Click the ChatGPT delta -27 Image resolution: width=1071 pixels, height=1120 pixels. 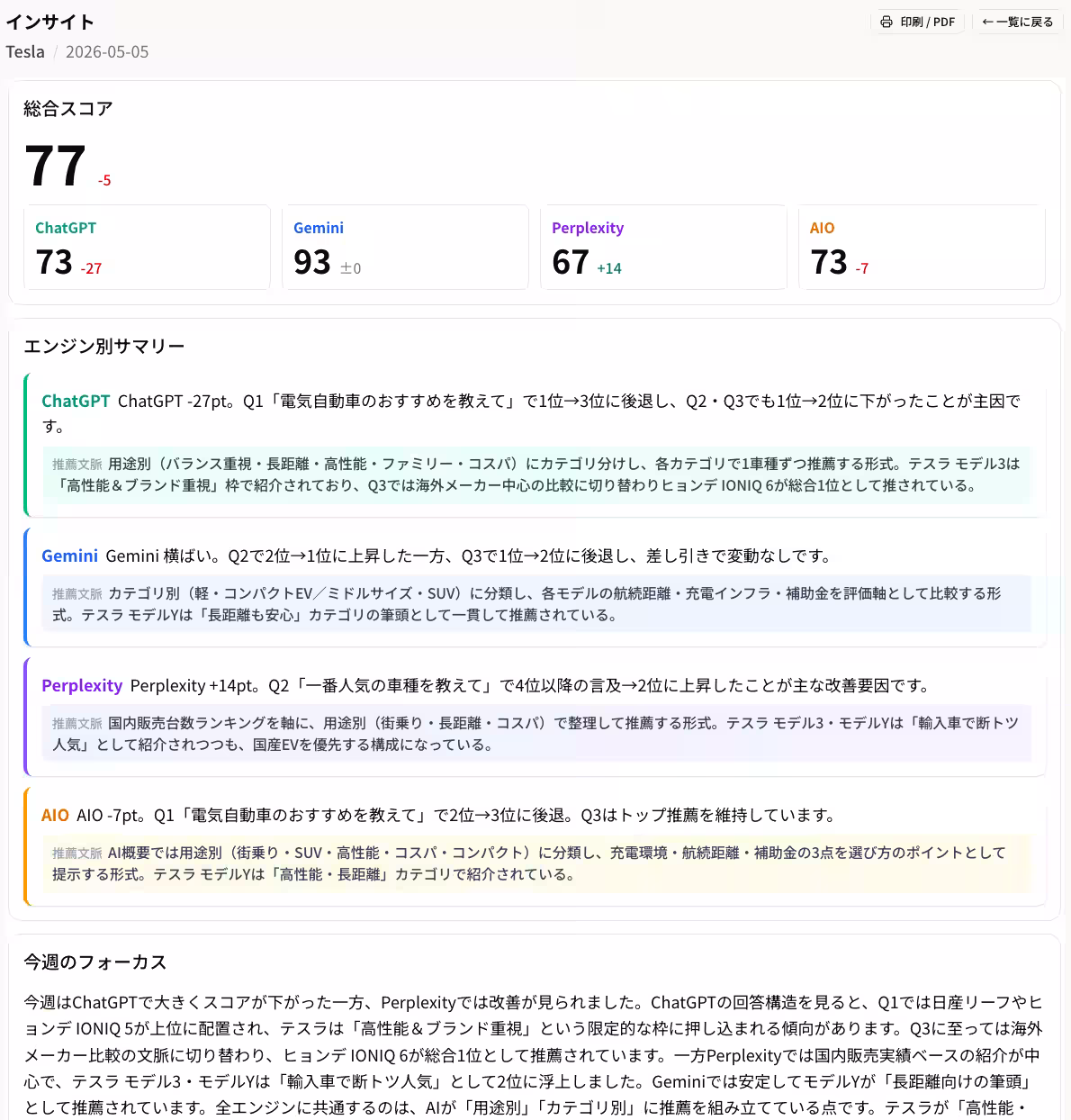pyautogui.click(x=91, y=268)
